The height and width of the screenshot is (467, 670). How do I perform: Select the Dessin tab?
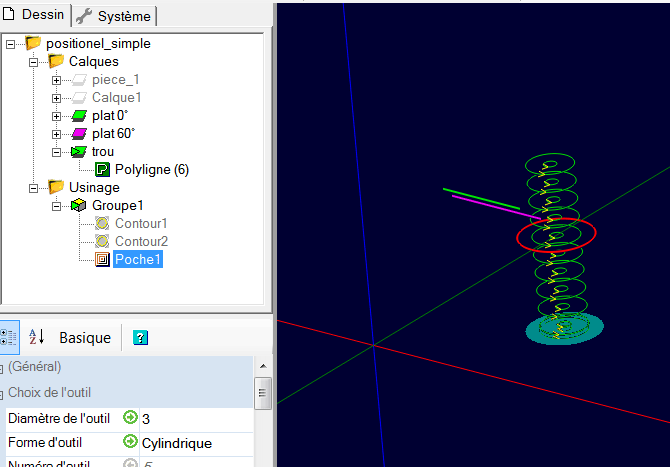click(x=38, y=15)
